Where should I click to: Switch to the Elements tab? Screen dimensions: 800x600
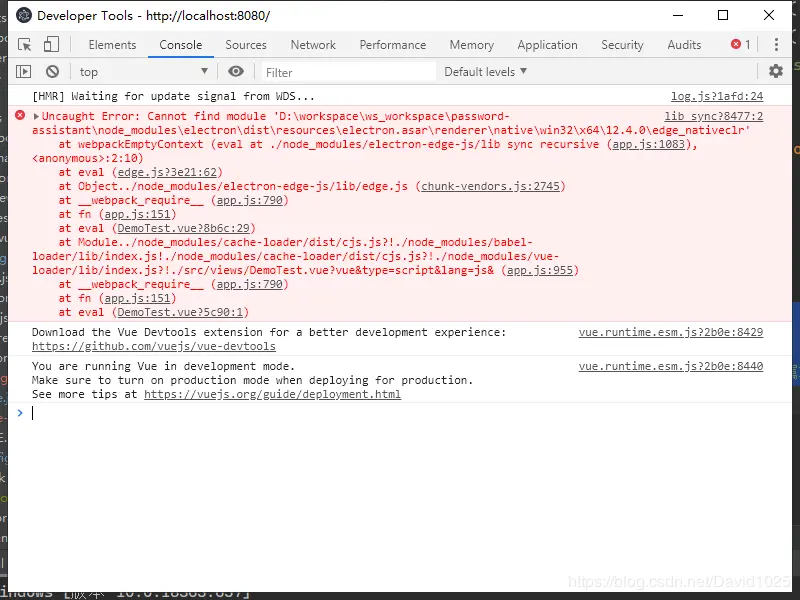pyautogui.click(x=112, y=45)
